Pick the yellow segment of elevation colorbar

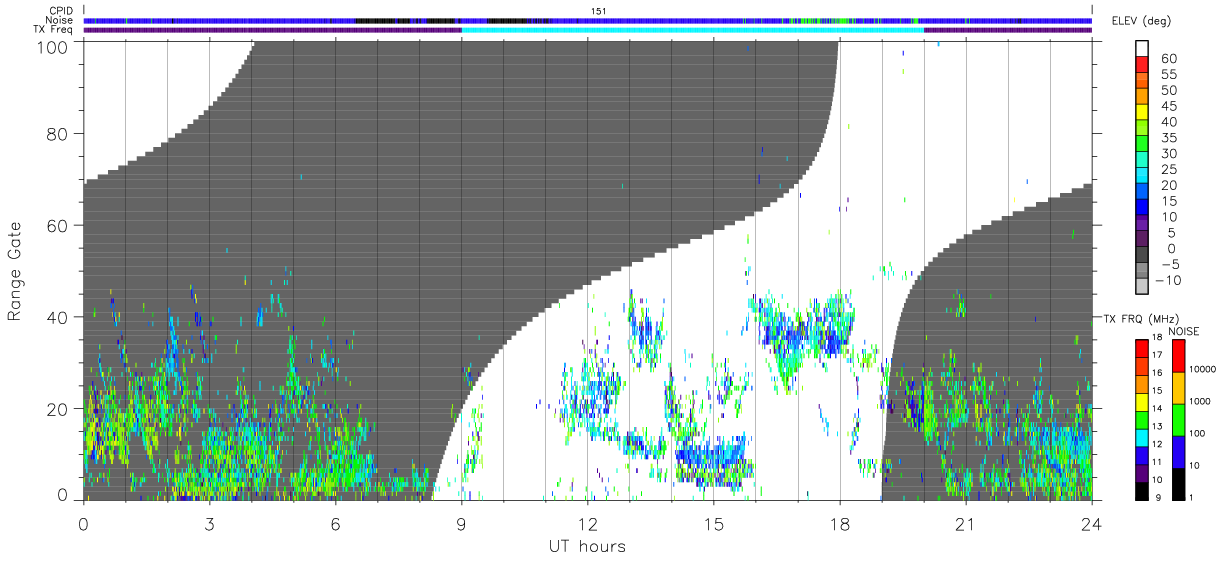(x=1143, y=114)
